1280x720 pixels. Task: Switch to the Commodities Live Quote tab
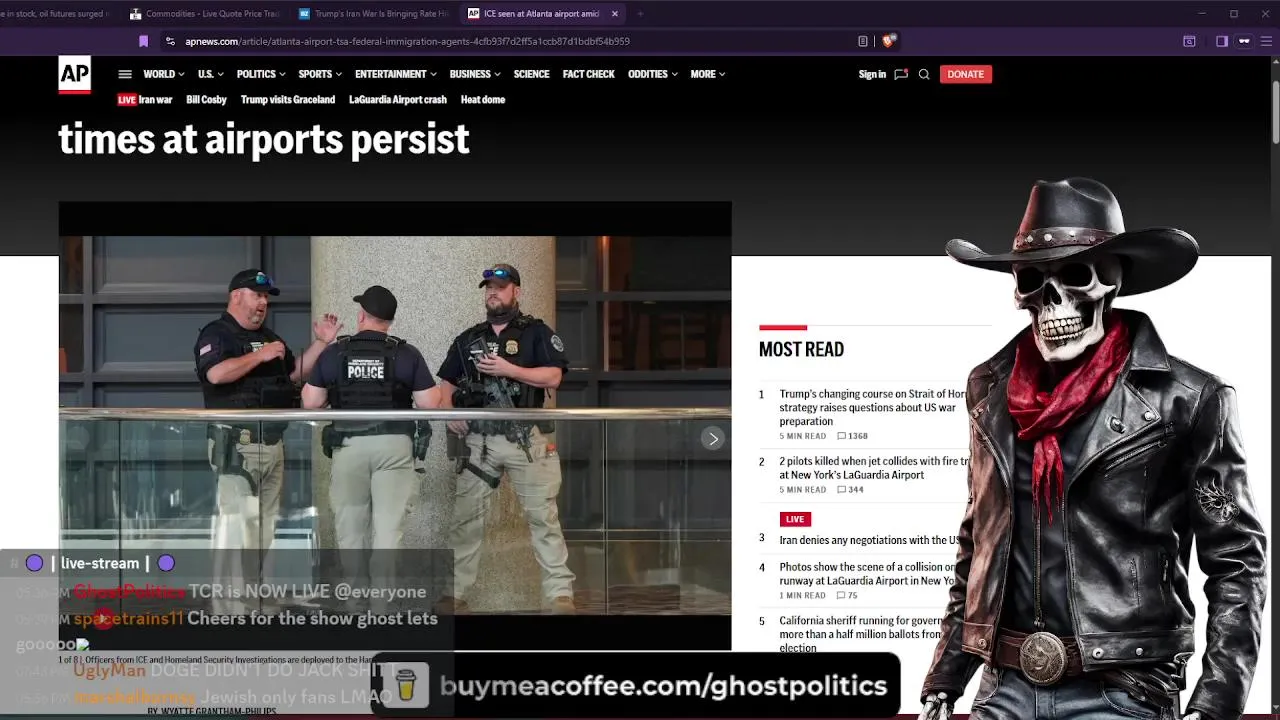205,14
